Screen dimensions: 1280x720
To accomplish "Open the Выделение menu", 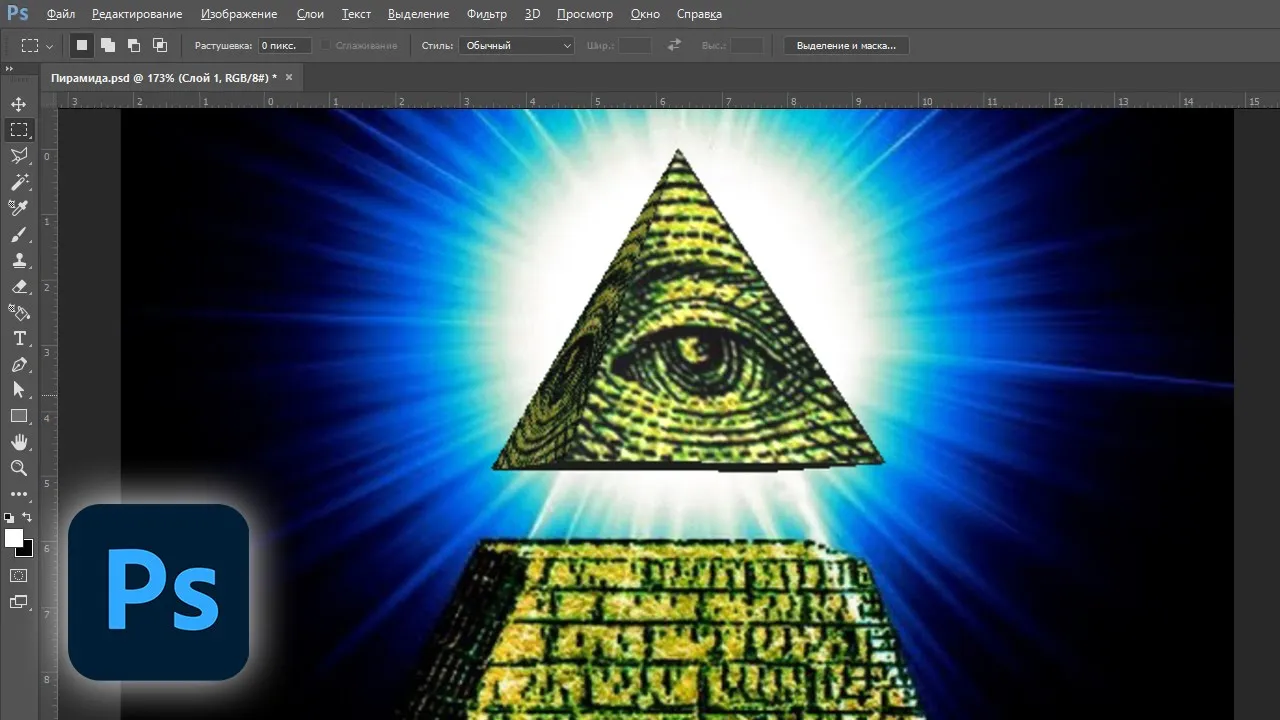I will (419, 14).
